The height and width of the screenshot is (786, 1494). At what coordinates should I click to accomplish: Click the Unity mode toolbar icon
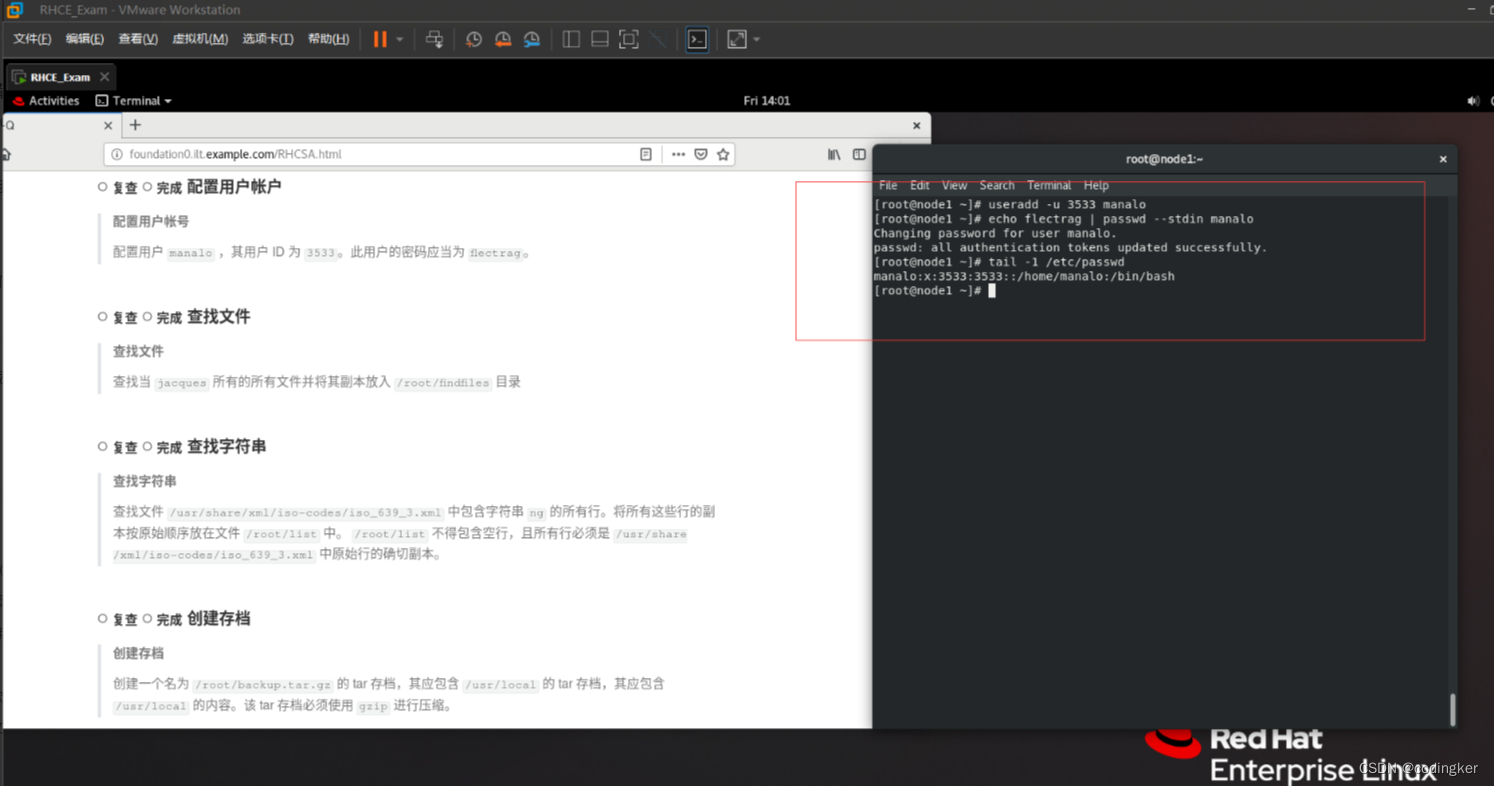[657, 39]
